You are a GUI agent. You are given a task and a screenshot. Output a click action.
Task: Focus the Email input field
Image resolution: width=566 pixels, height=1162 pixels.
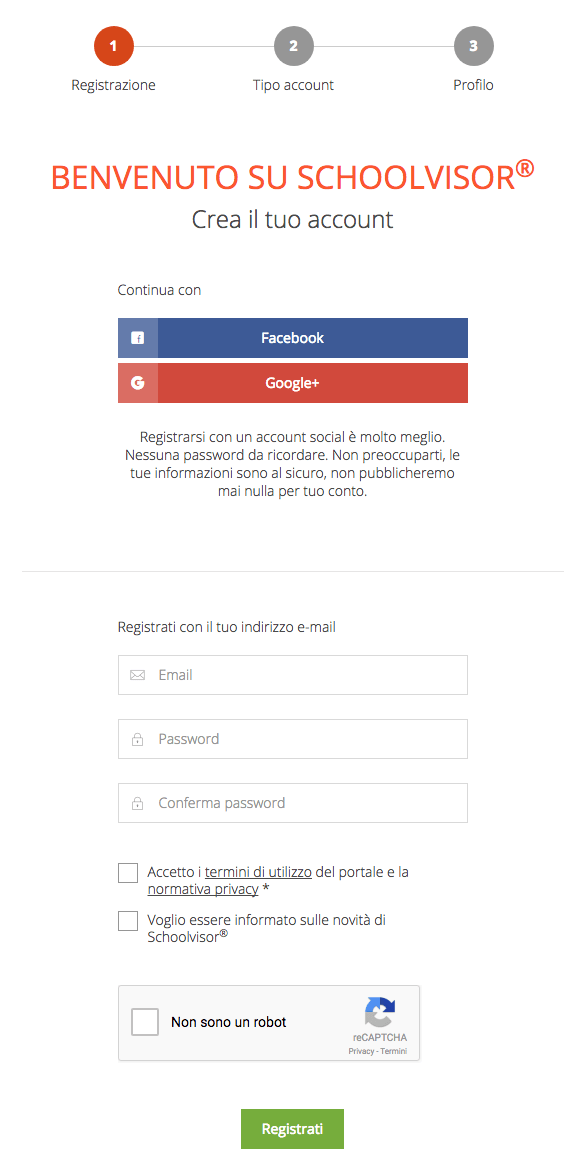[x=293, y=675]
